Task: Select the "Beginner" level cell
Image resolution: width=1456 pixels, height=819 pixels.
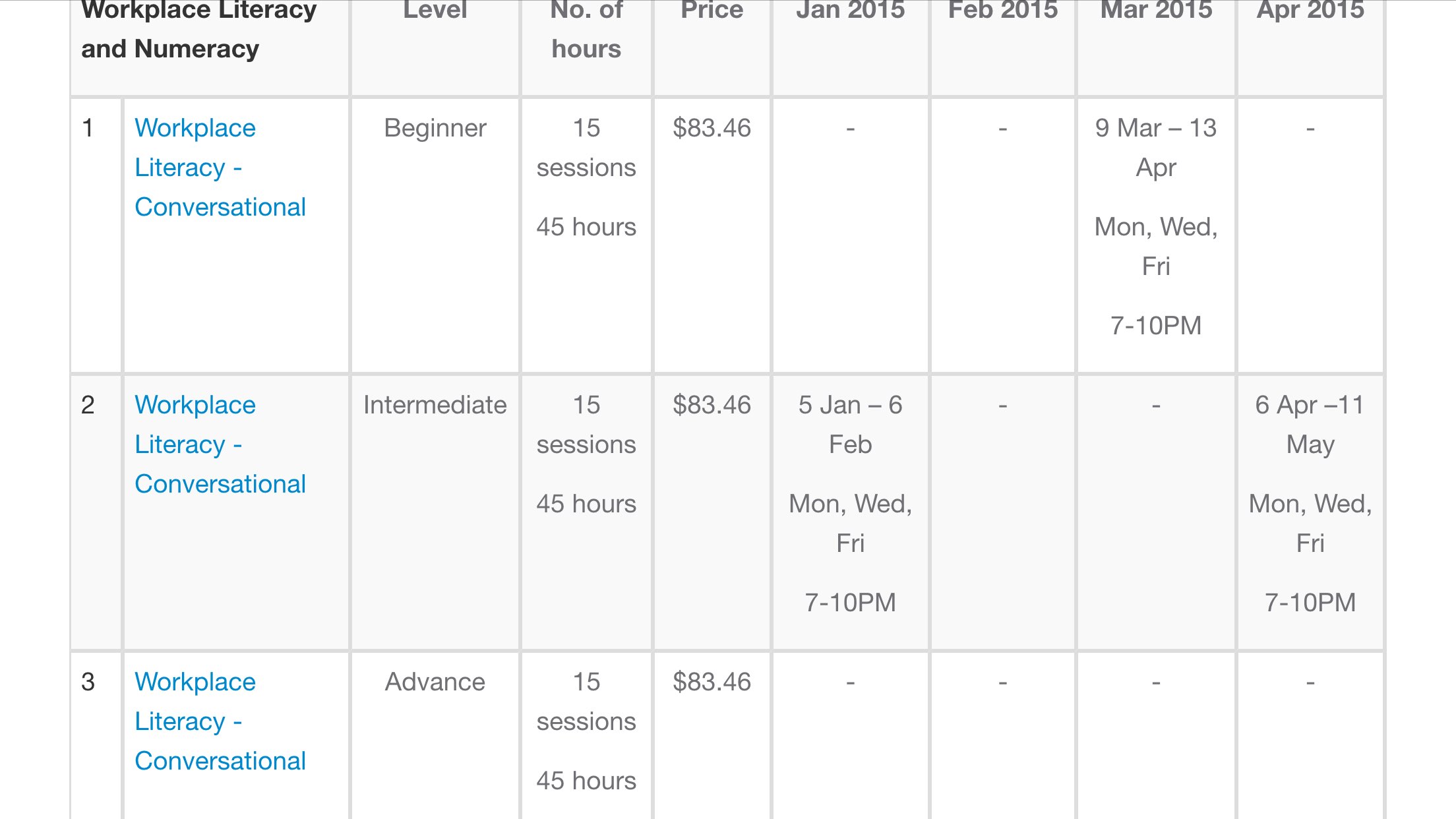Action: 435,128
